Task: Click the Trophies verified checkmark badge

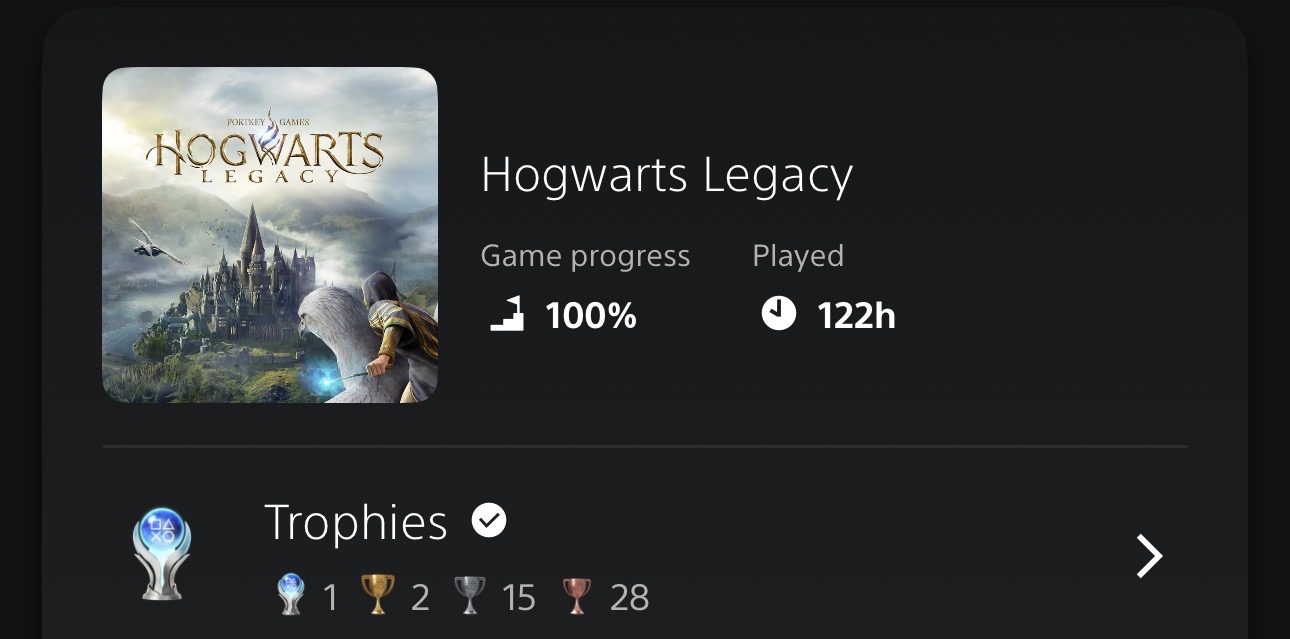Action: pyautogui.click(x=489, y=520)
